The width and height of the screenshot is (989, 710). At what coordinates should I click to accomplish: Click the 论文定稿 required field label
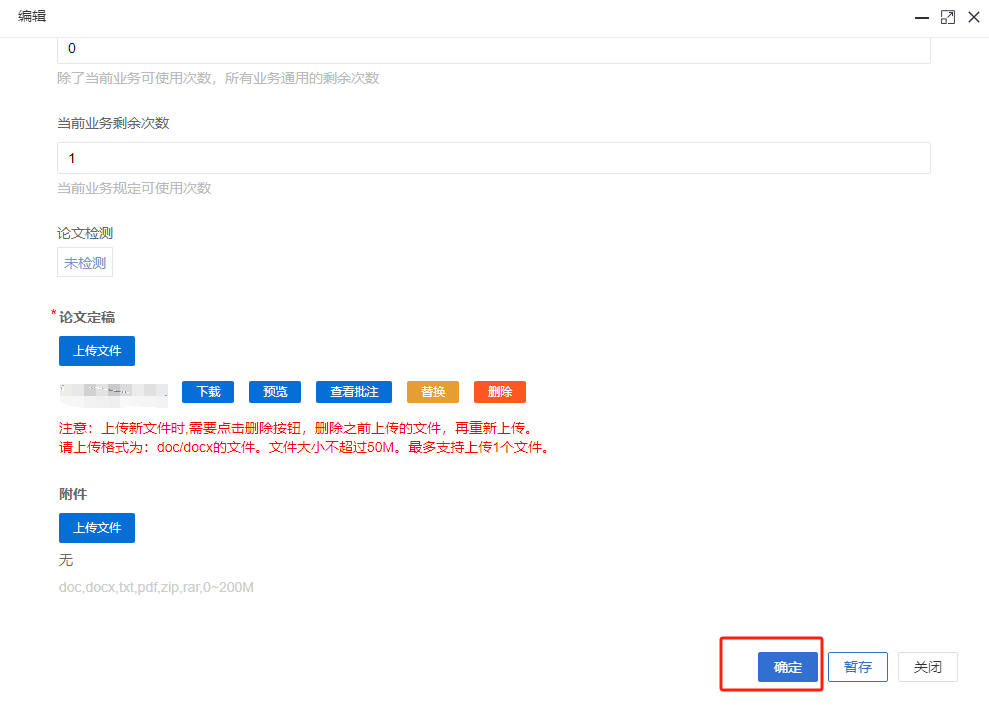click(x=87, y=317)
